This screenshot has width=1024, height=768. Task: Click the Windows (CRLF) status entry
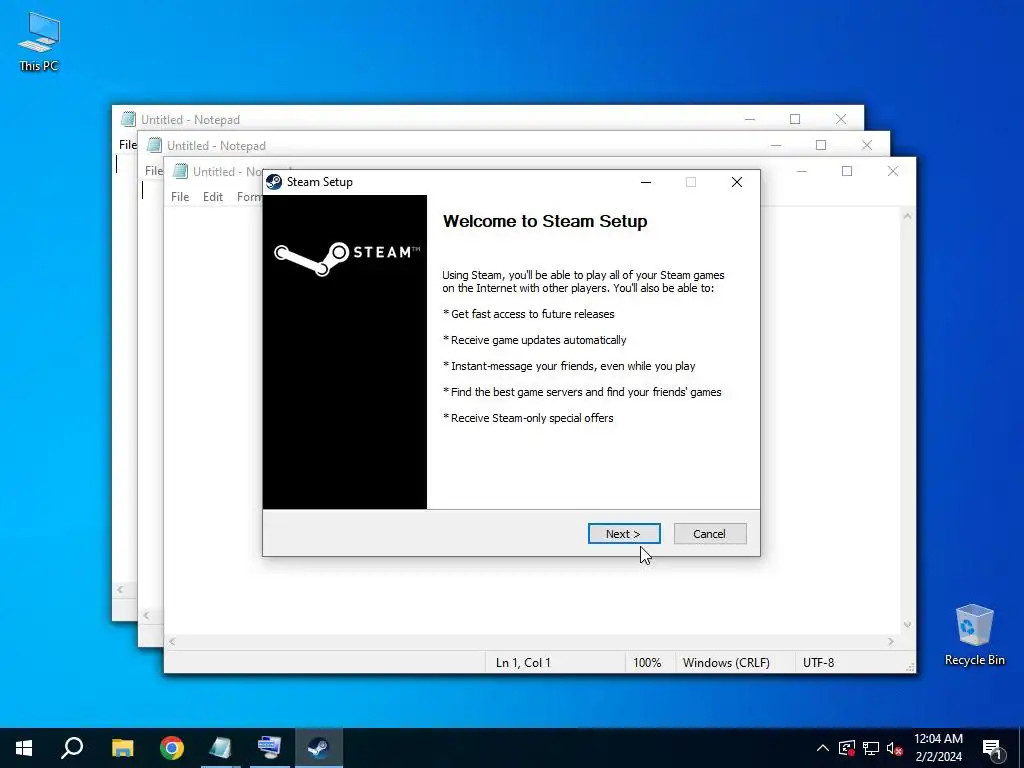(x=726, y=662)
